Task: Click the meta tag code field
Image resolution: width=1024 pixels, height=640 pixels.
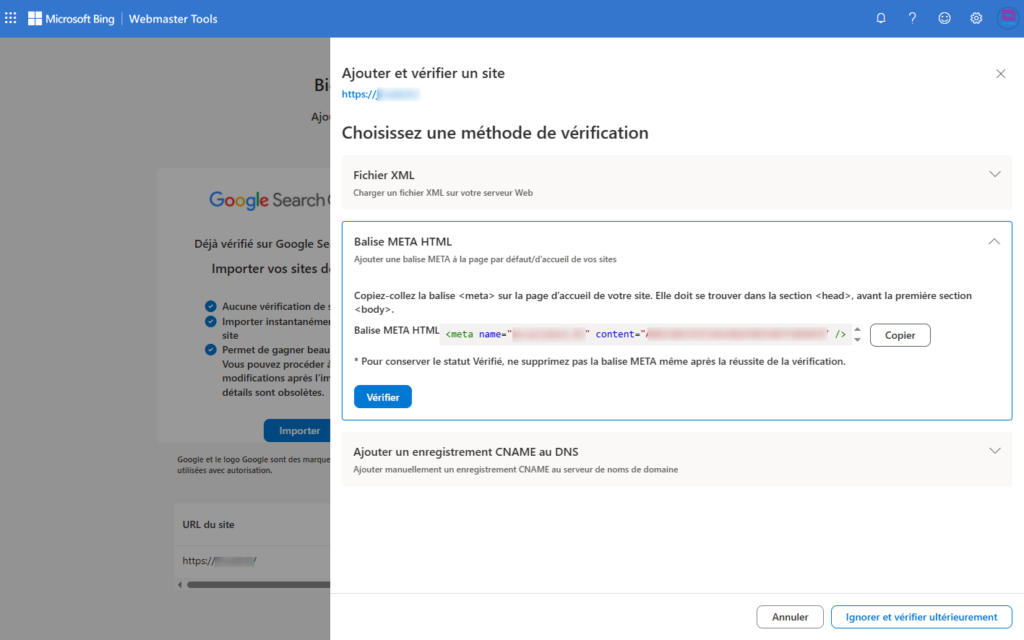Action: click(646, 334)
